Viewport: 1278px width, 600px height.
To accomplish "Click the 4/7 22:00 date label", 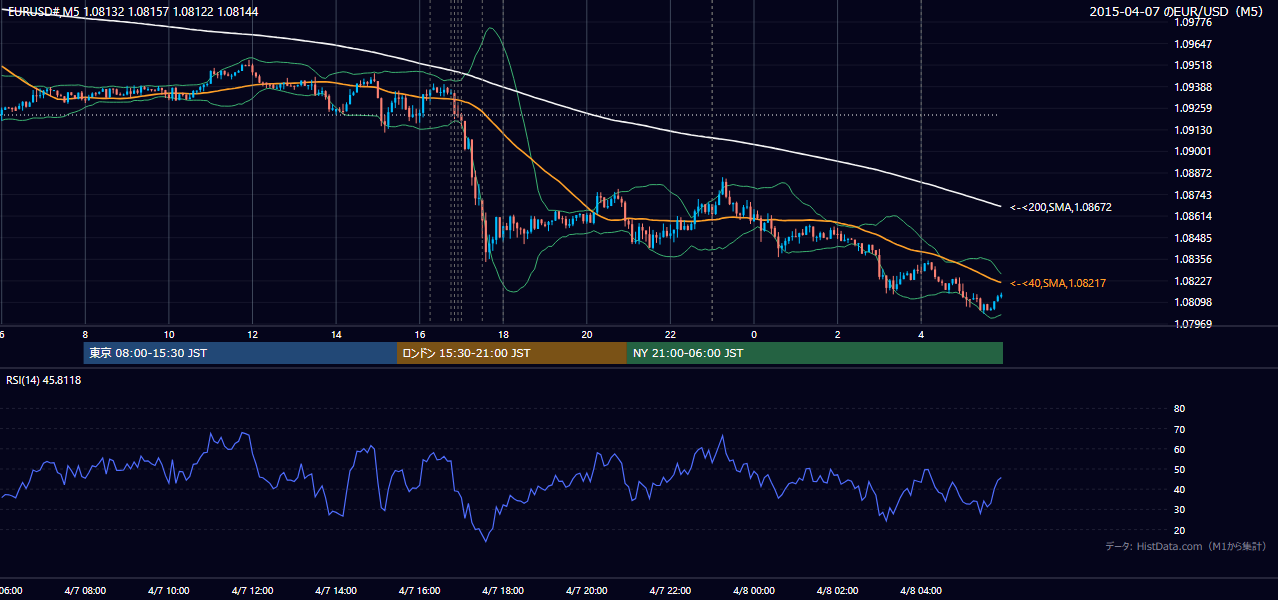I will click(670, 591).
